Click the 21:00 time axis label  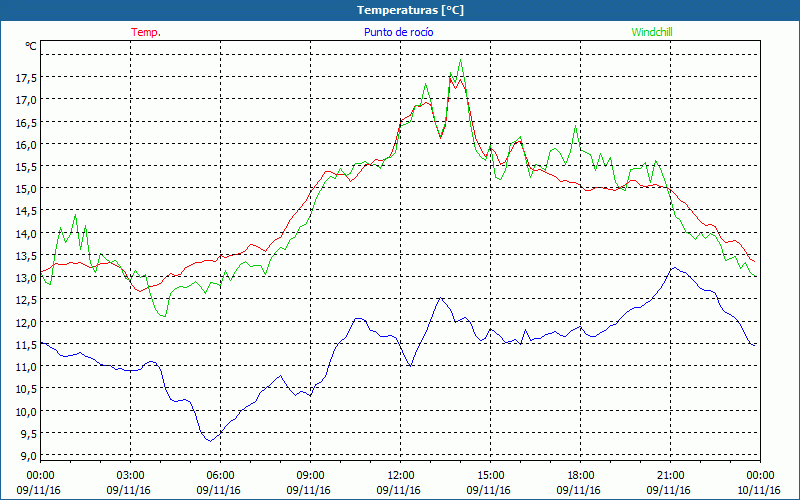click(x=670, y=476)
